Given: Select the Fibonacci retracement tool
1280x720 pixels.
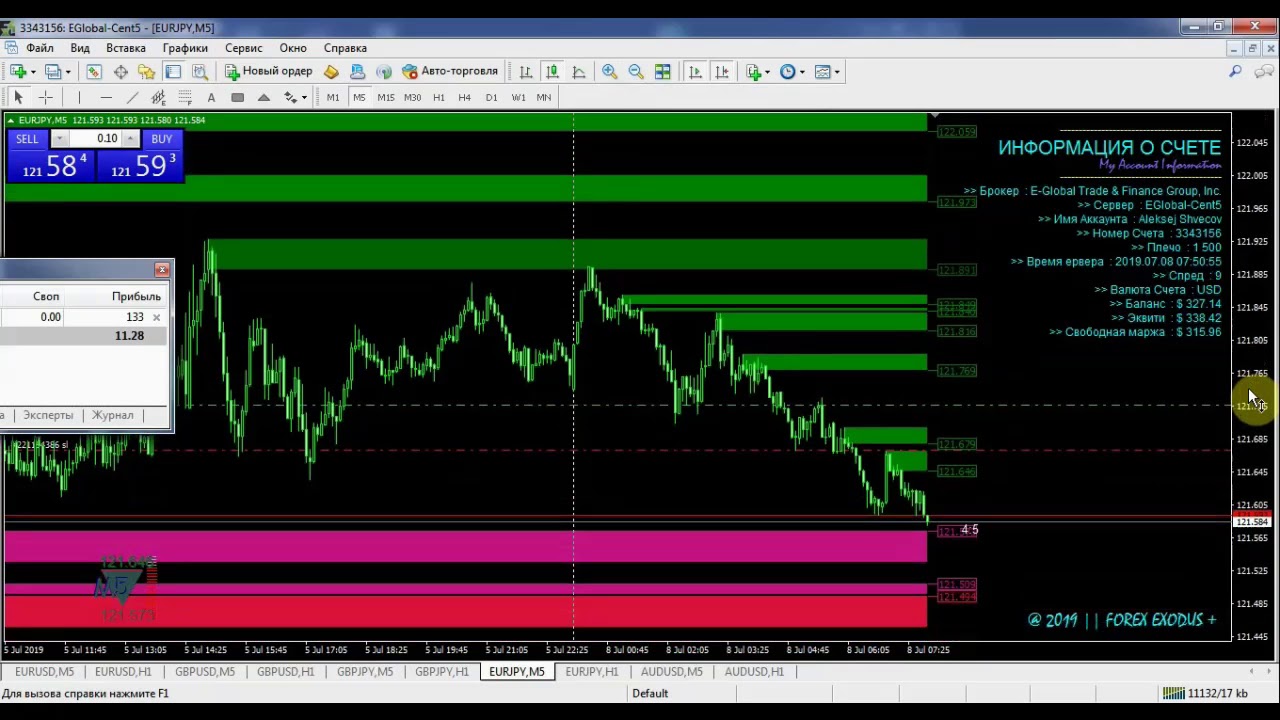Looking at the screenshot, I should (x=185, y=97).
